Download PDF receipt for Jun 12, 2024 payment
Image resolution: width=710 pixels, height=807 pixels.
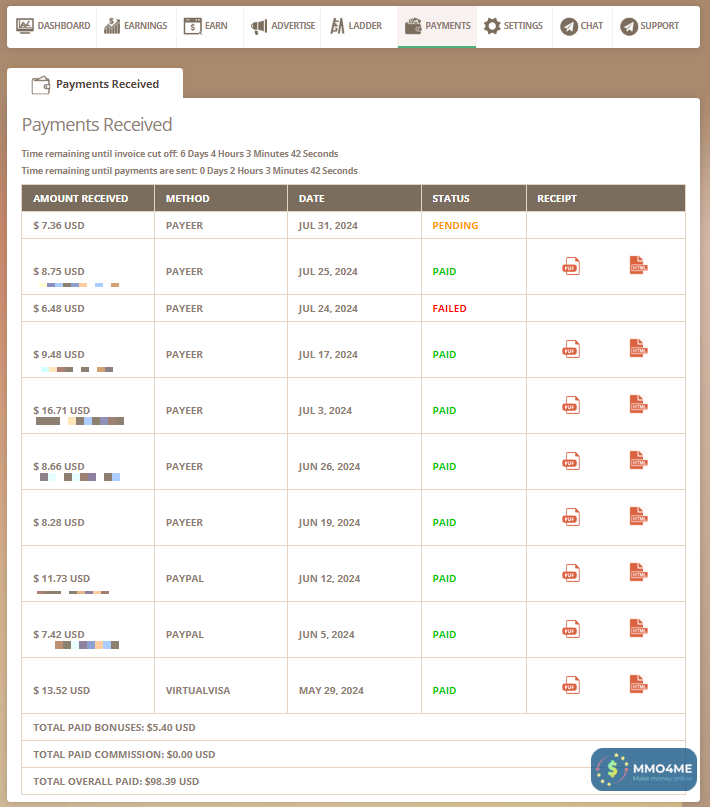click(571, 573)
